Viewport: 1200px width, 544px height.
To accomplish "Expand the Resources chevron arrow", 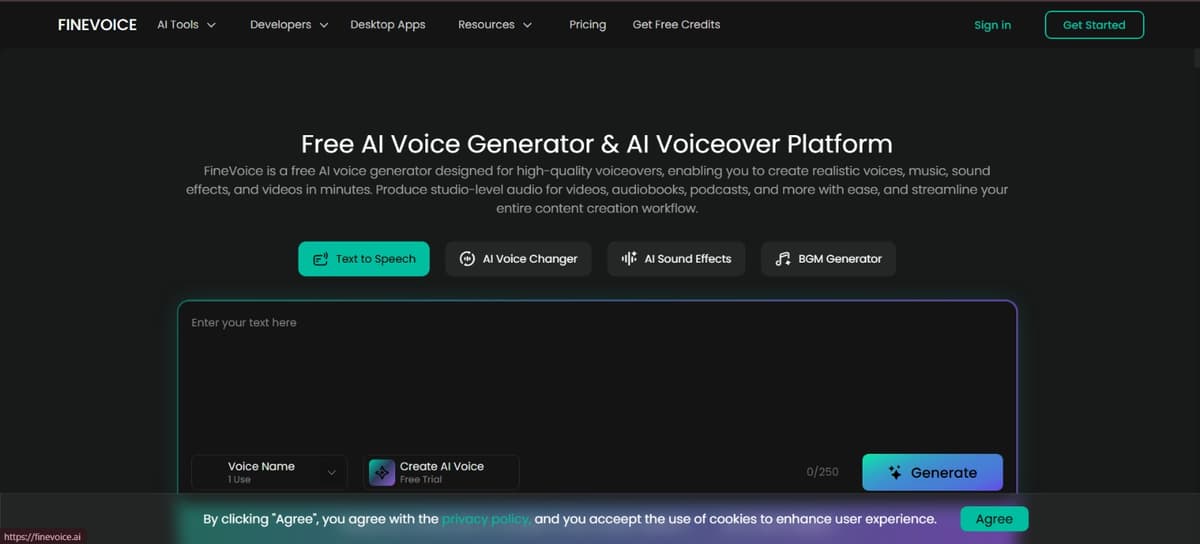I will pos(527,25).
